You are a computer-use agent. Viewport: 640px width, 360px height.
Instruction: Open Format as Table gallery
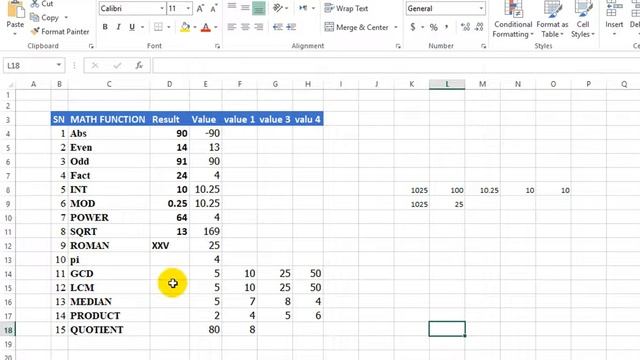click(552, 19)
